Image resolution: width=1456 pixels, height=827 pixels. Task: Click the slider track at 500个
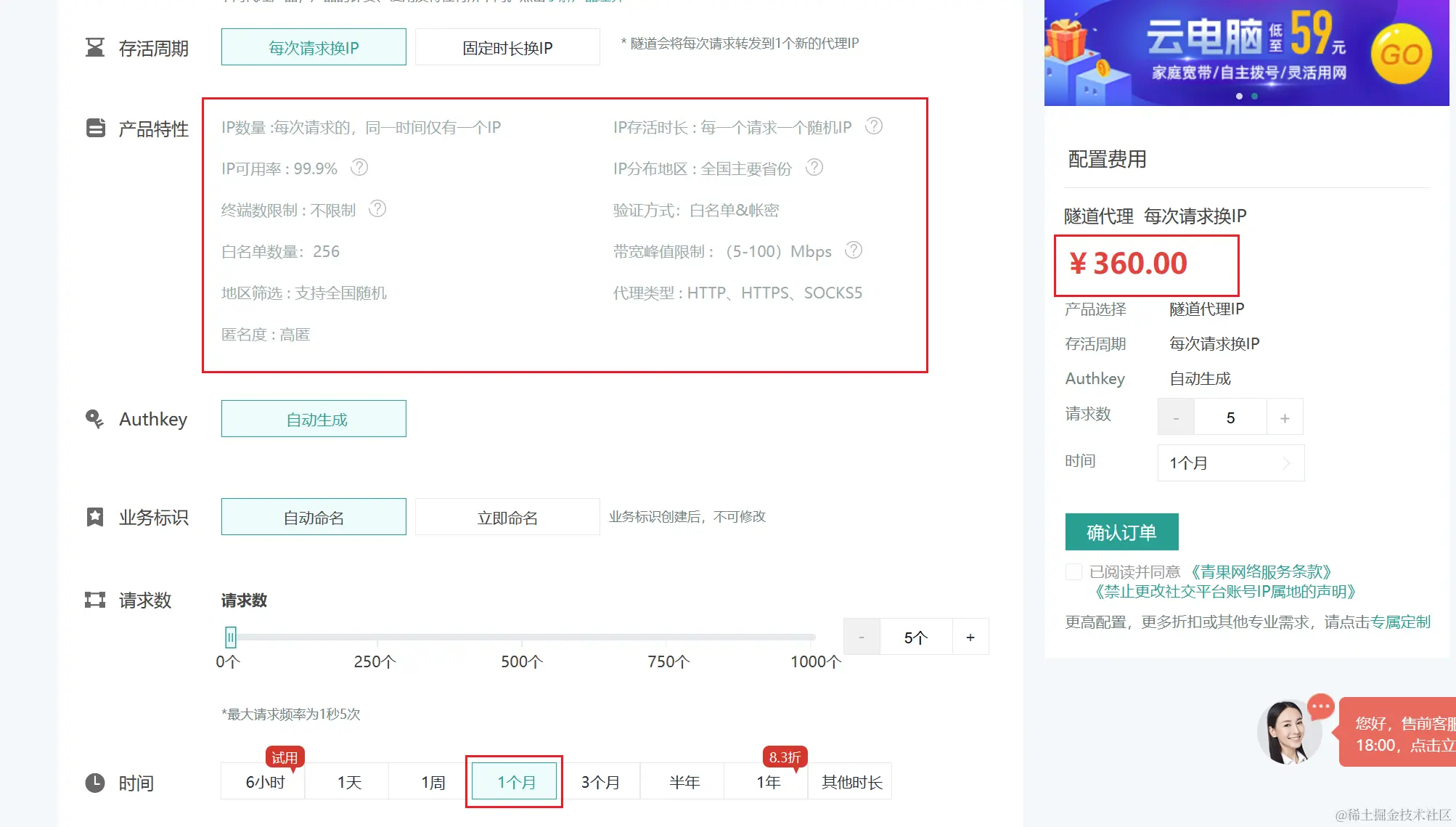coord(521,637)
